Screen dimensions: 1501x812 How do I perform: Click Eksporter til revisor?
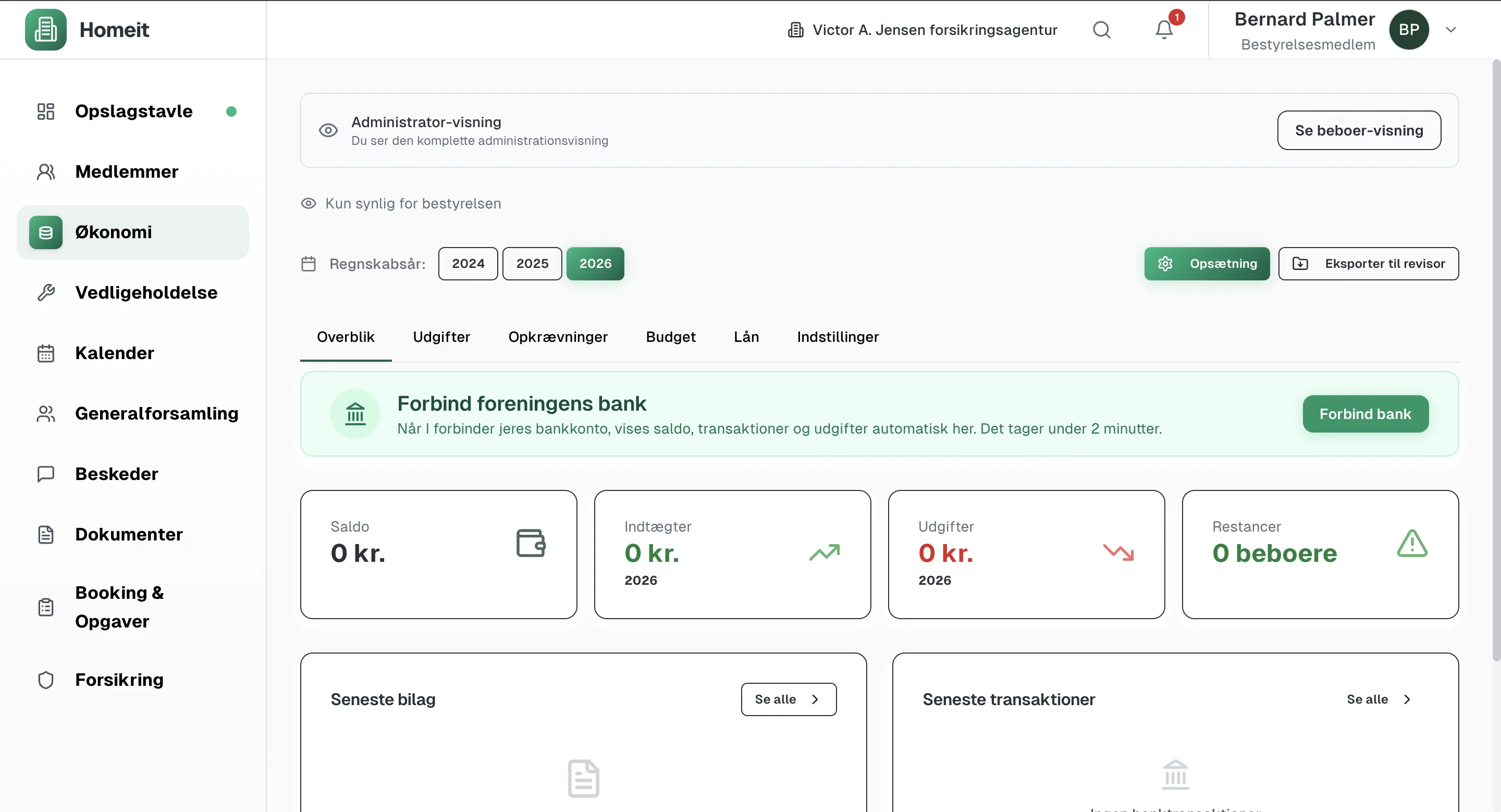point(1368,263)
